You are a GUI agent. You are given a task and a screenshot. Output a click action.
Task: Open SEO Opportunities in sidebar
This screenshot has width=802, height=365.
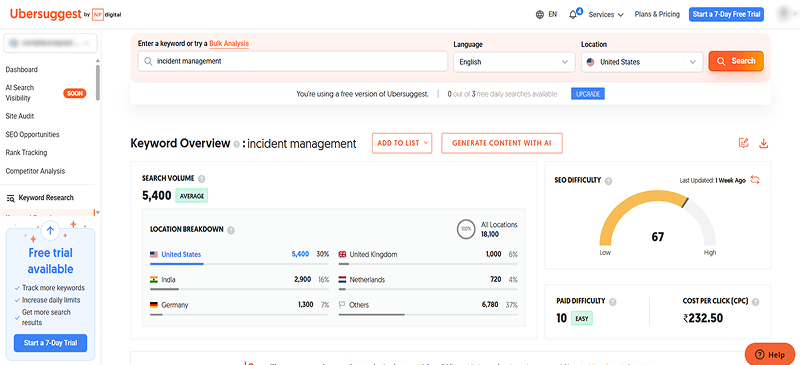tap(32, 134)
